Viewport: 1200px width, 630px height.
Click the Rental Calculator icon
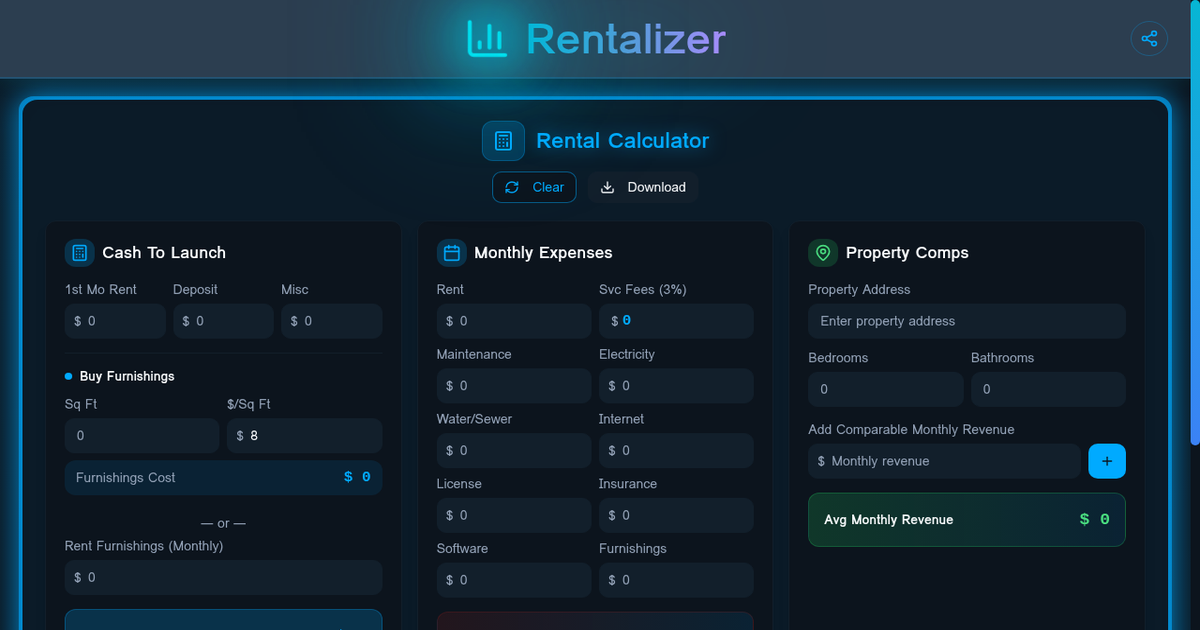click(503, 141)
